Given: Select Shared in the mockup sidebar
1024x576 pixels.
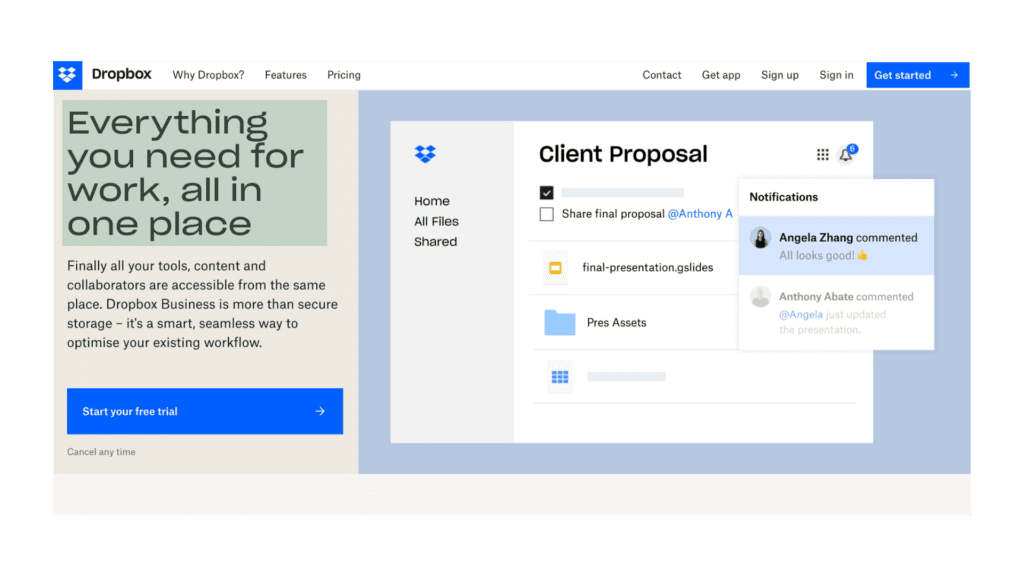Looking at the screenshot, I should [x=436, y=242].
